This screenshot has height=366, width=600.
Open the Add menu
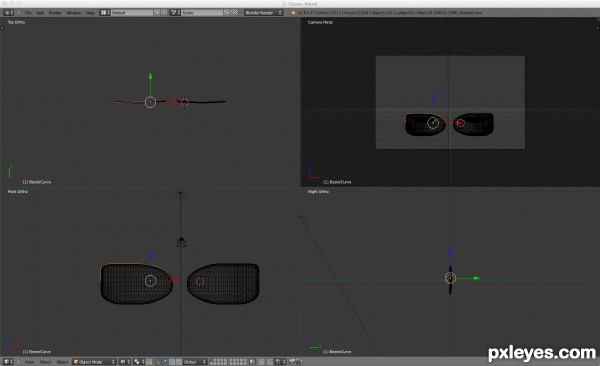(40, 13)
